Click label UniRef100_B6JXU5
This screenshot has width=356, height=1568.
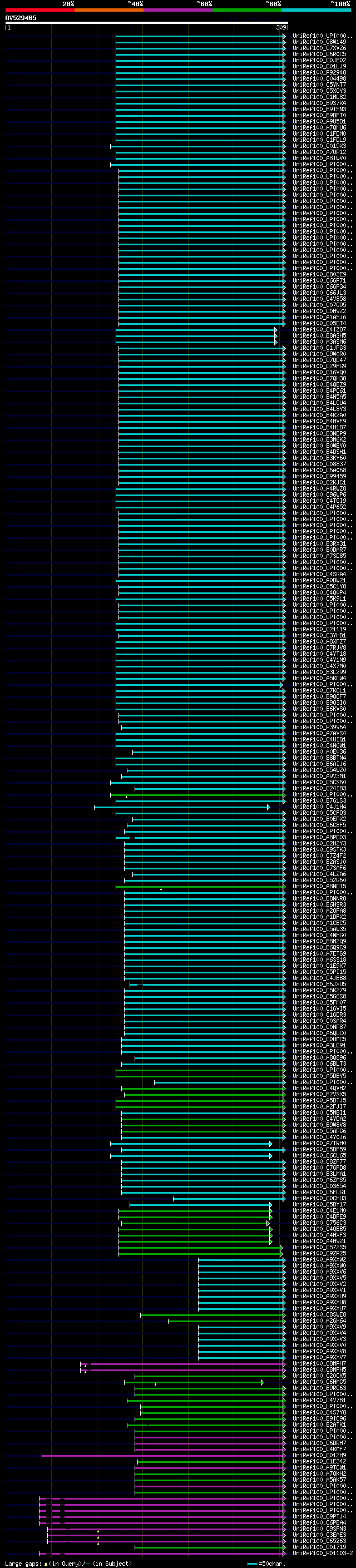pos(319,985)
